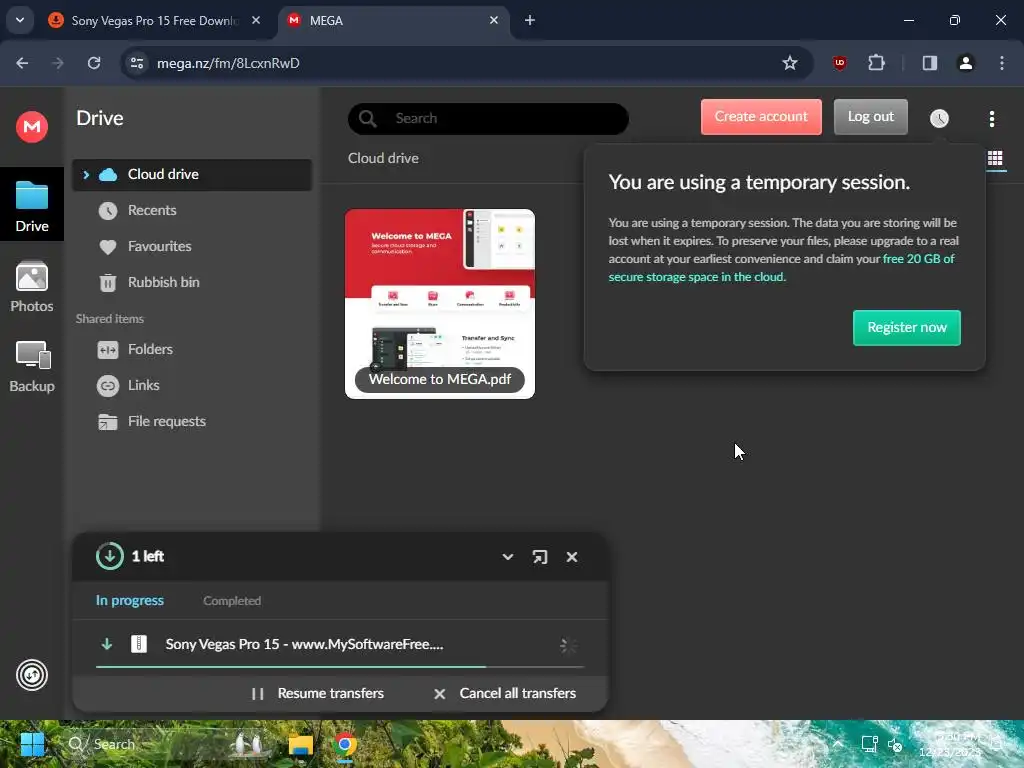Expand the Cloud drive tree chevron

click(x=86, y=174)
